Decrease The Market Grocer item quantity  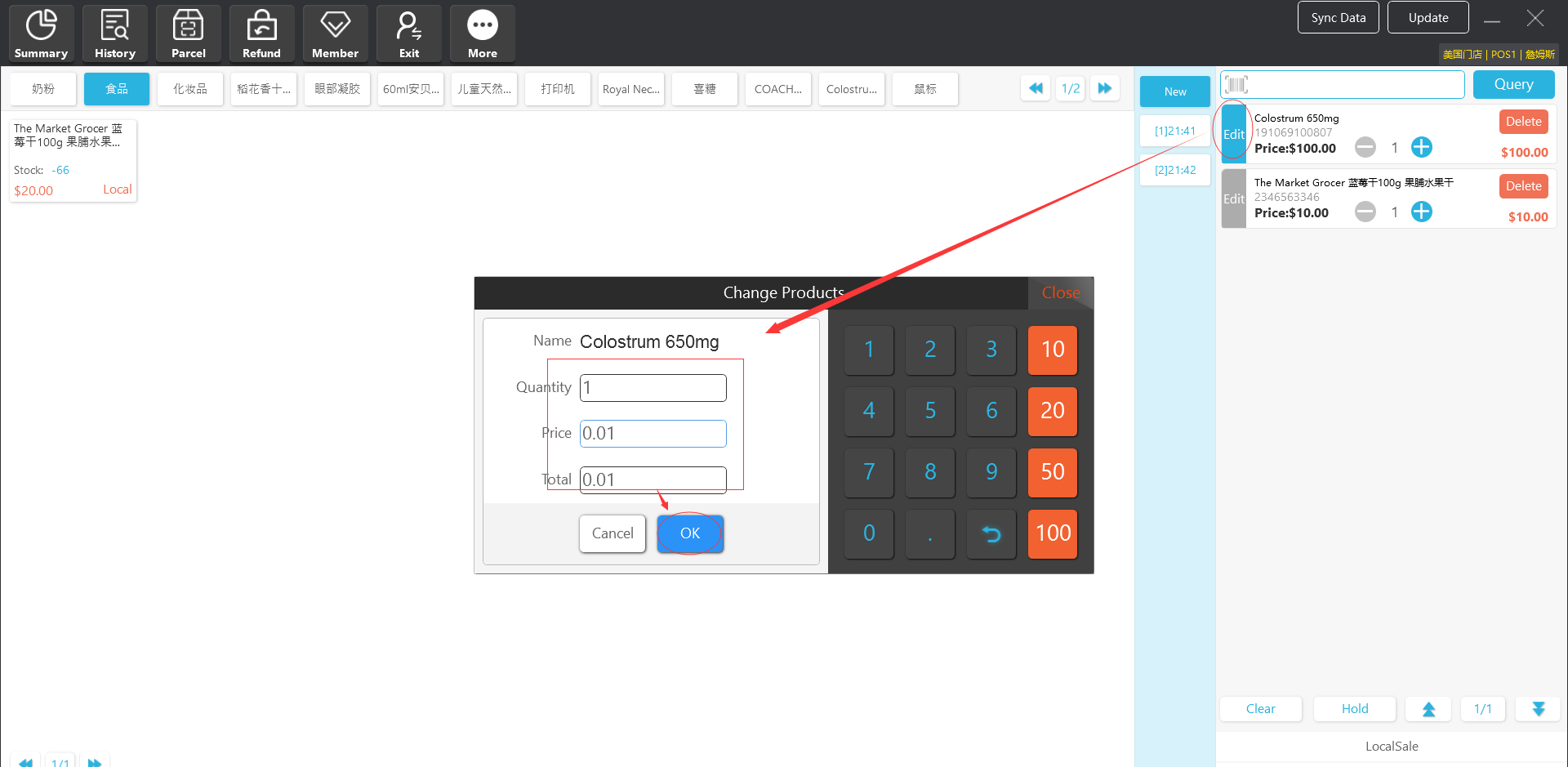click(x=1365, y=212)
